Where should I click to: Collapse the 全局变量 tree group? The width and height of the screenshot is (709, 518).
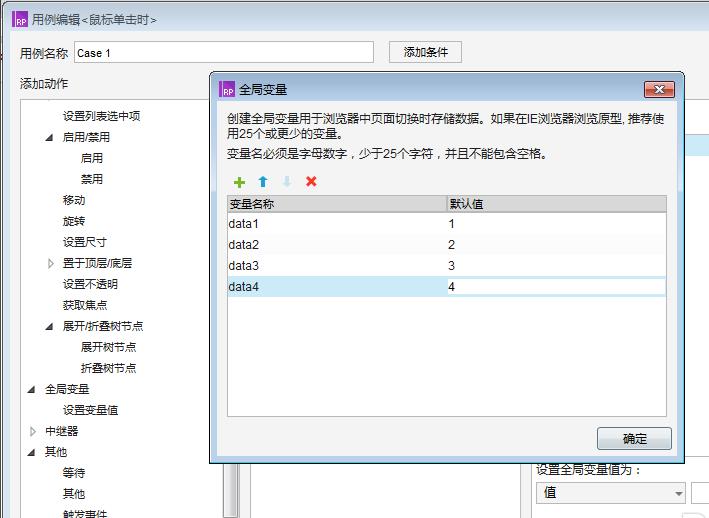point(31,389)
